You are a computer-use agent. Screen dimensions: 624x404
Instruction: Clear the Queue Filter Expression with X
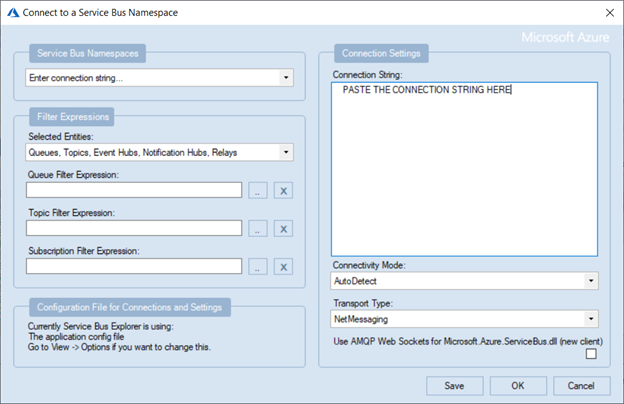point(283,191)
